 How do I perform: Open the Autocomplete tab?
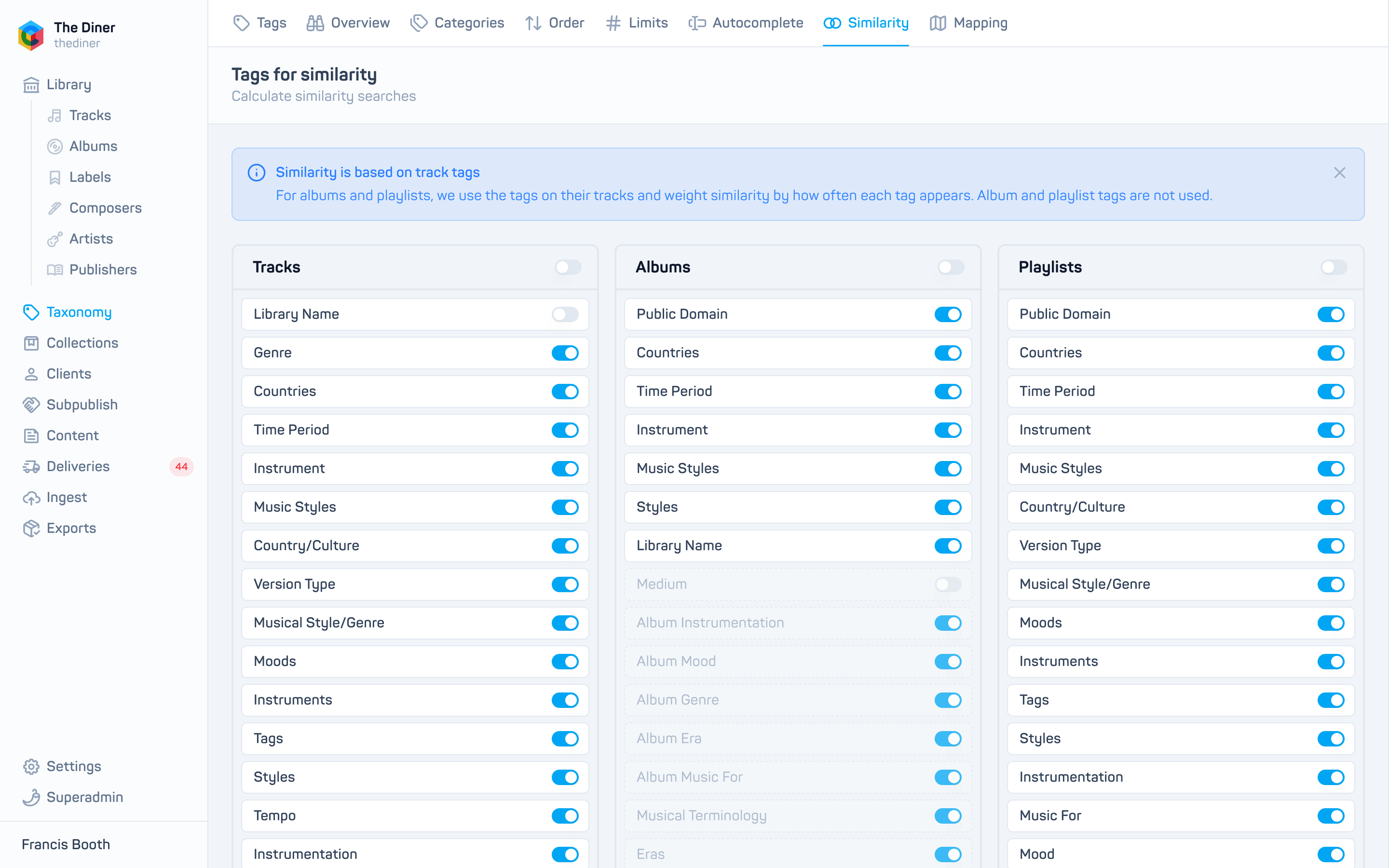coord(746,23)
